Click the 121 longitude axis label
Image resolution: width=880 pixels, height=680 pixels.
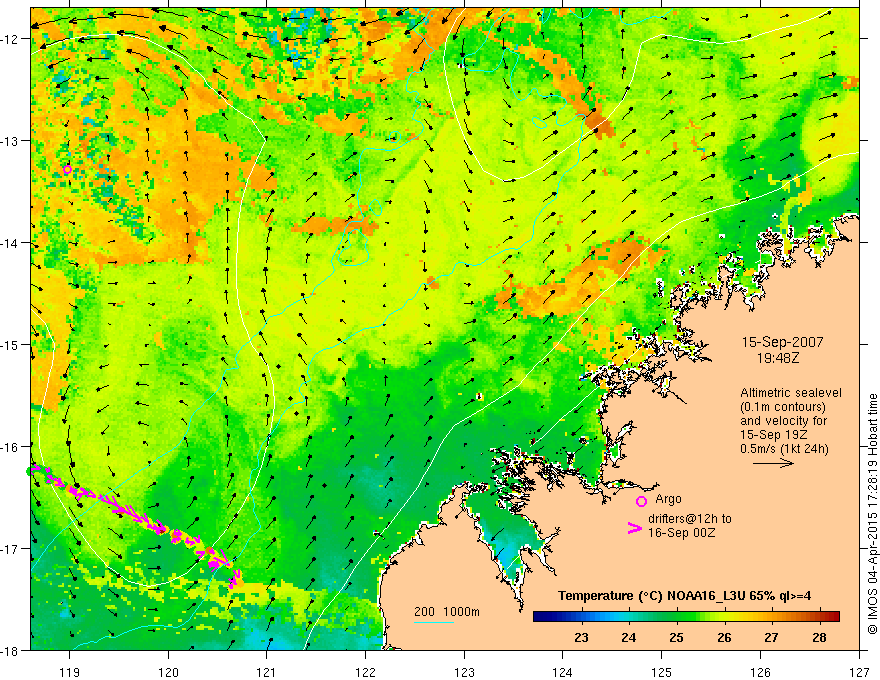click(267, 672)
